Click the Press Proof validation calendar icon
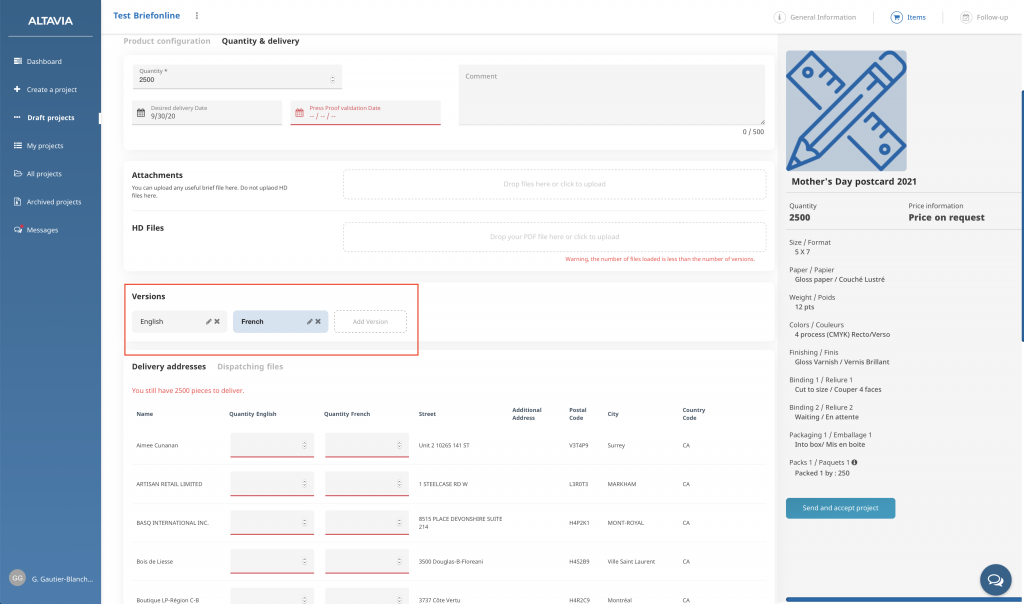Image resolution: width=1024 pixels, height=604 pixels. [299, 113]
